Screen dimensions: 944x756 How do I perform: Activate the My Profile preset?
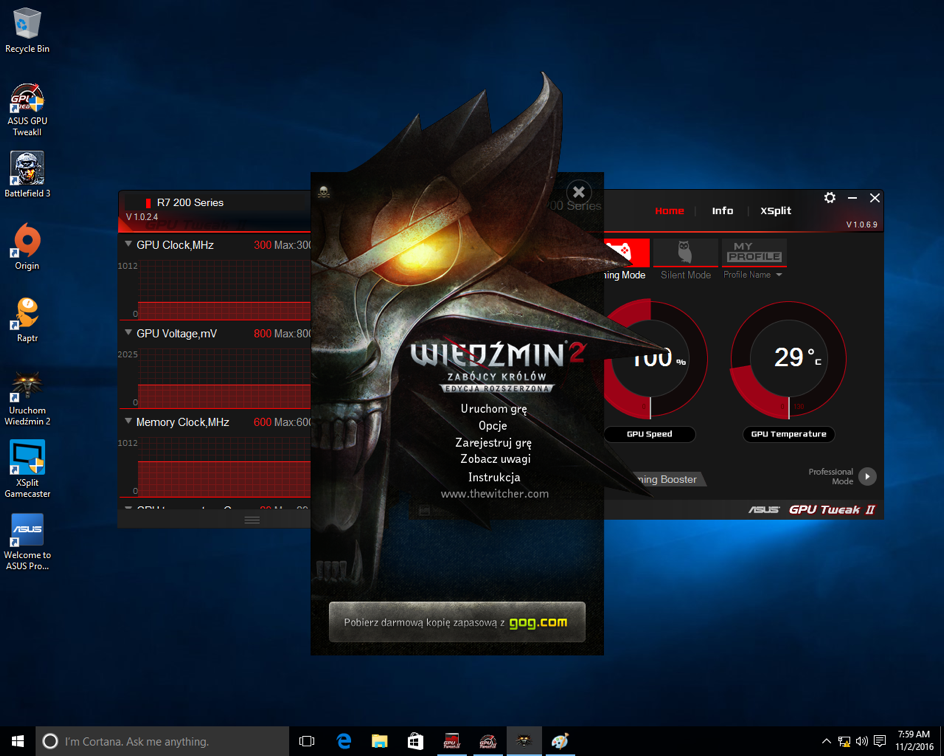[x=754, y=252]
